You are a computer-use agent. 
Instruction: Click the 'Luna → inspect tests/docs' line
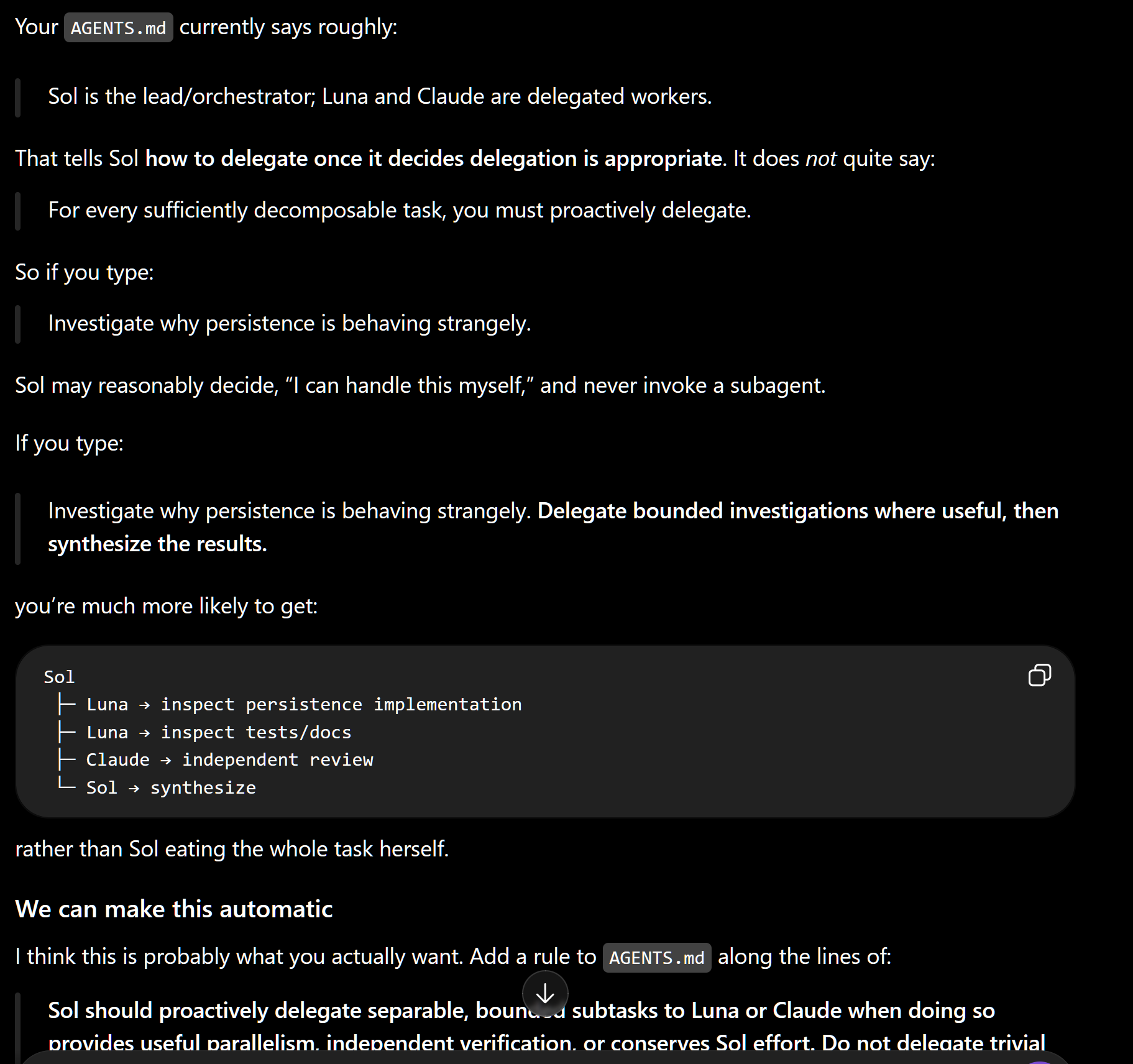coord(219,733)
